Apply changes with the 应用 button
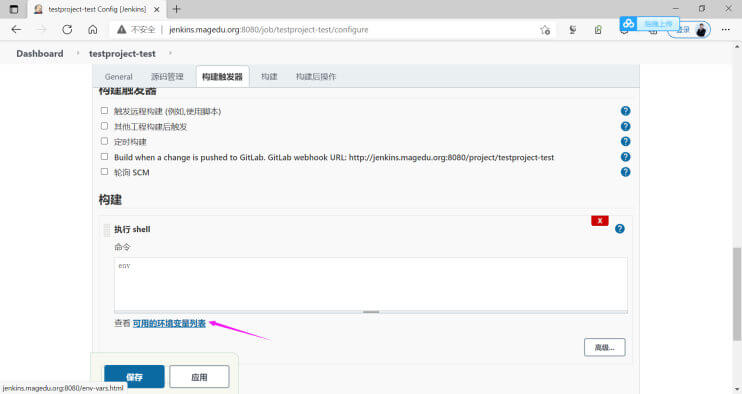The width and height of the screenshot is (742, 394). (x=199, y=377)
